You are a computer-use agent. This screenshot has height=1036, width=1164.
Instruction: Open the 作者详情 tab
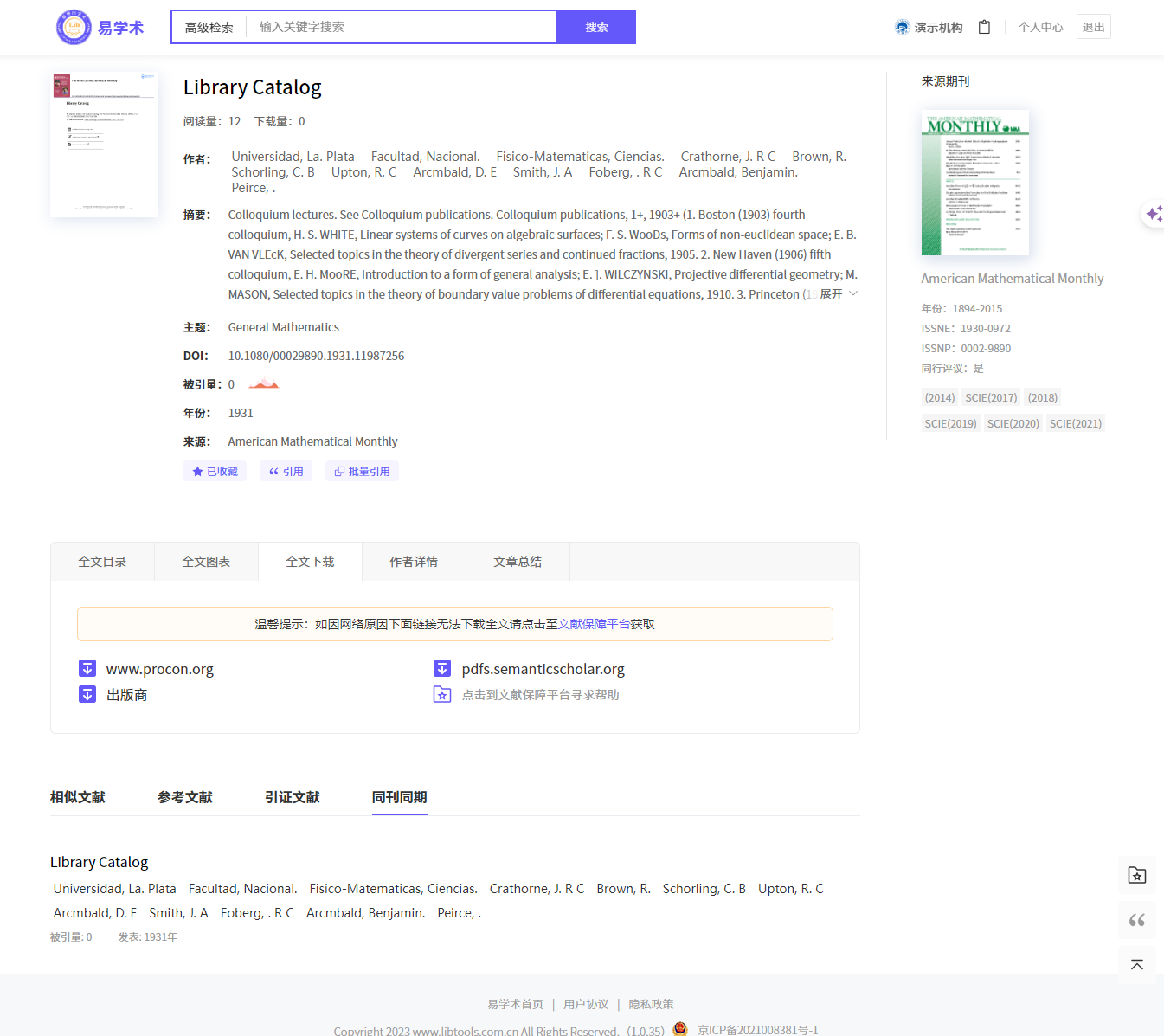pos(414,562)
